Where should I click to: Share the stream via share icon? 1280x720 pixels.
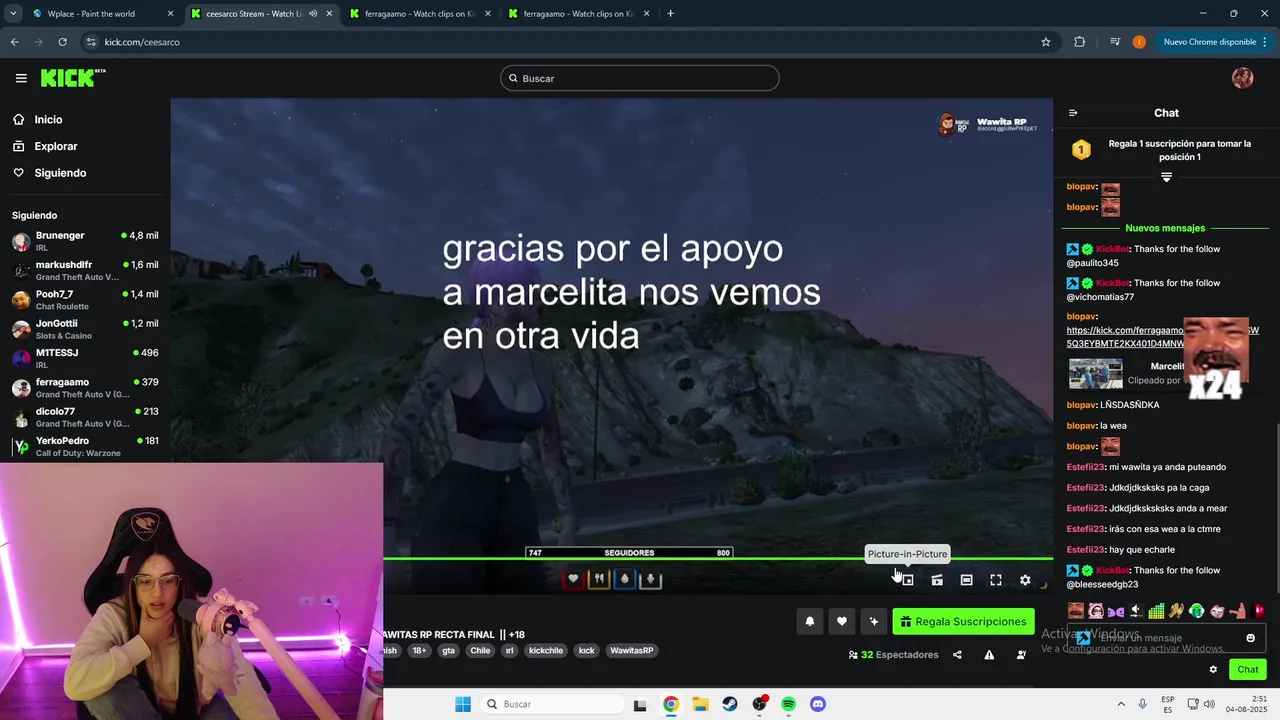tap(957, 655)
